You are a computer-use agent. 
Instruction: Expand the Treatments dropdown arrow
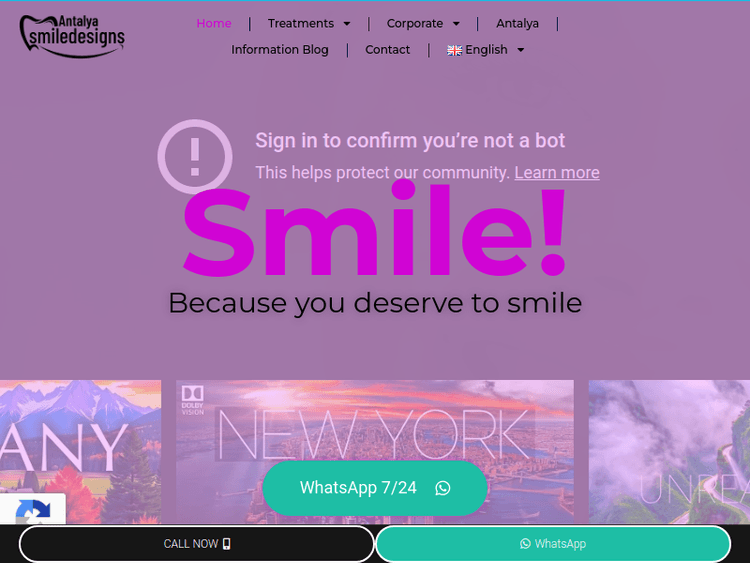click(x=347, y=23)
